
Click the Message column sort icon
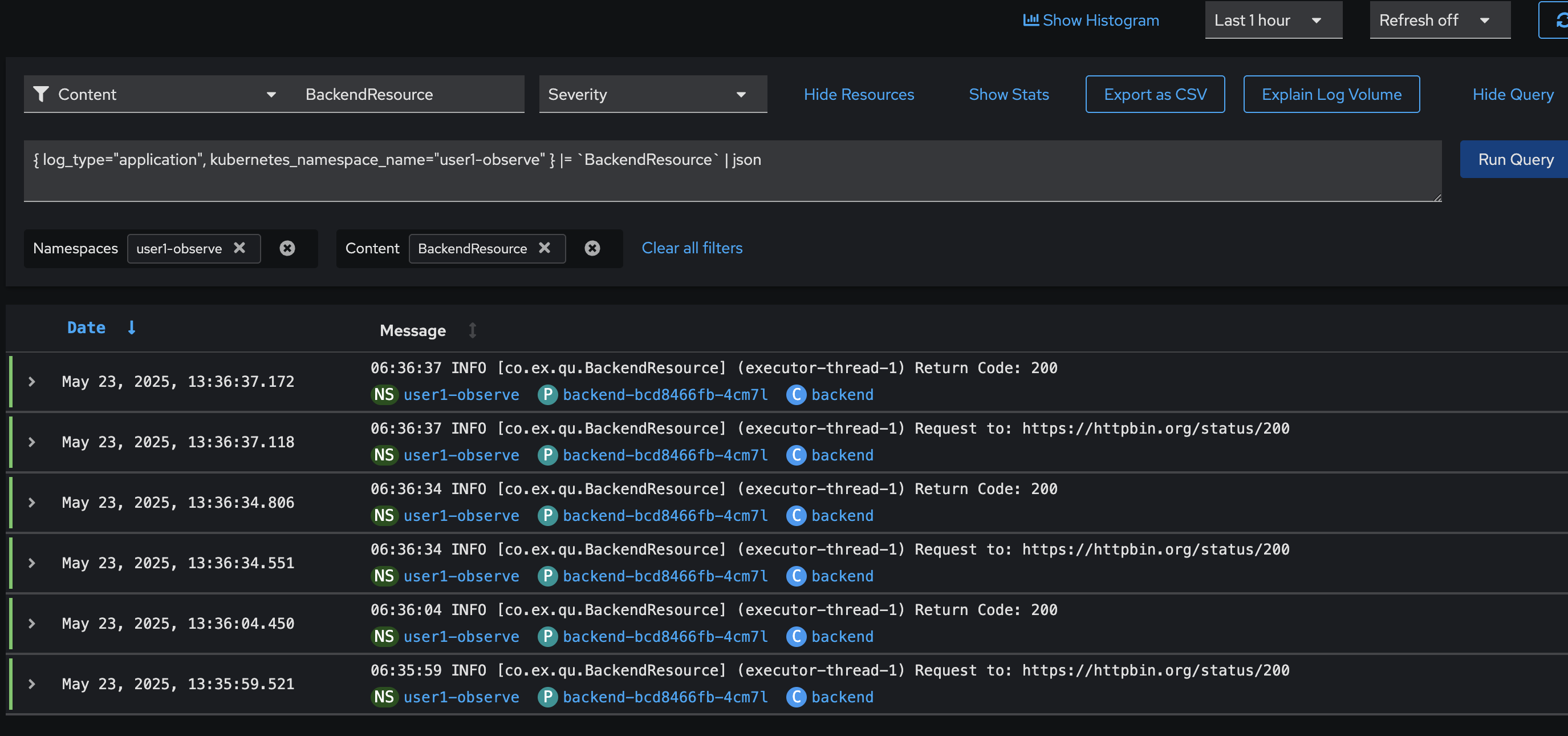(x=472, y=330)
